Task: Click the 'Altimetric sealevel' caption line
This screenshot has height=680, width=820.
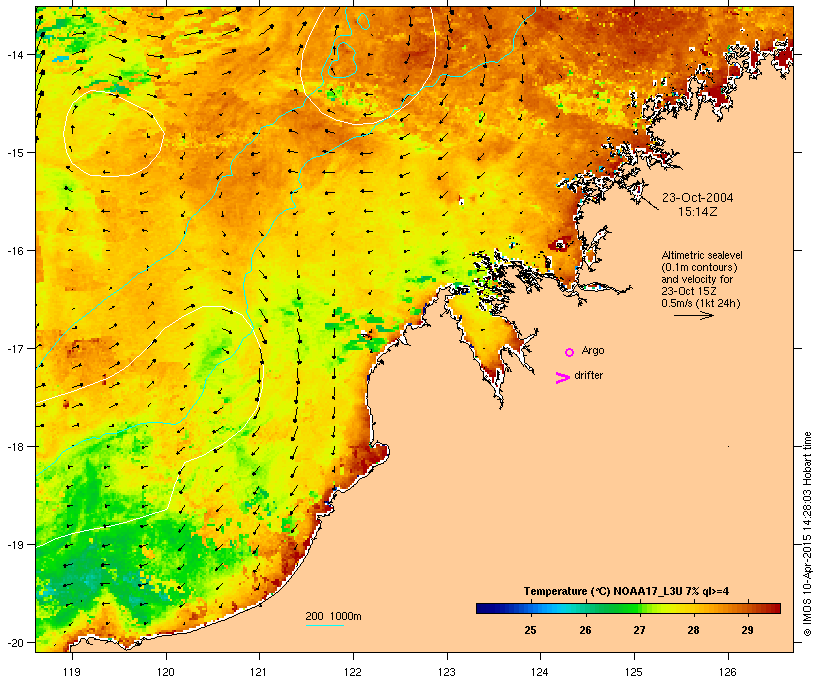Action: click(x=702, y=255)
